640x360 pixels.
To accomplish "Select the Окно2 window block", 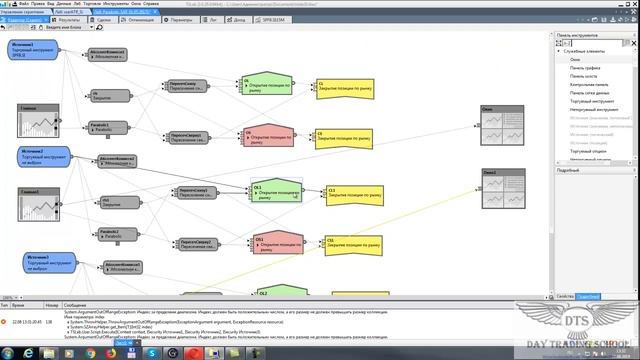I will (504, 189).
